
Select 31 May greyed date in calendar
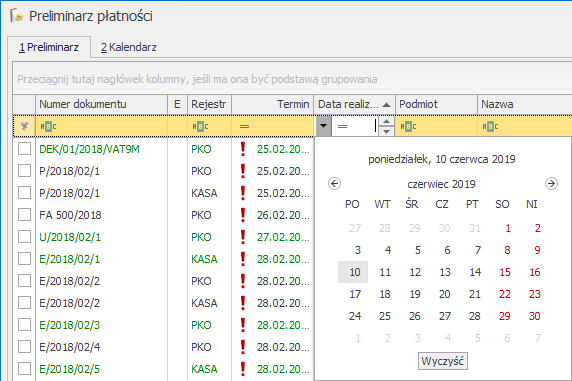(x=475, y=228)
